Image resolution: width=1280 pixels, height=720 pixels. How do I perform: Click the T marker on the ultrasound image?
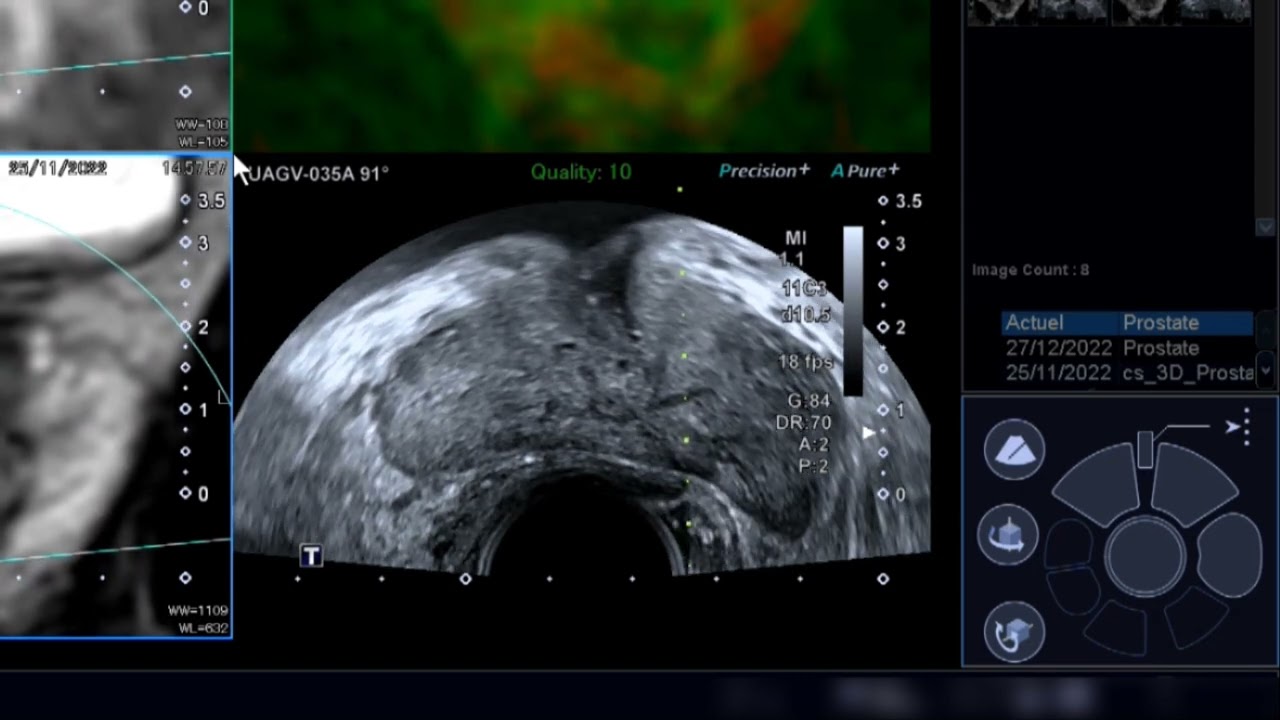pyautogui.click(x=311, y=556)
